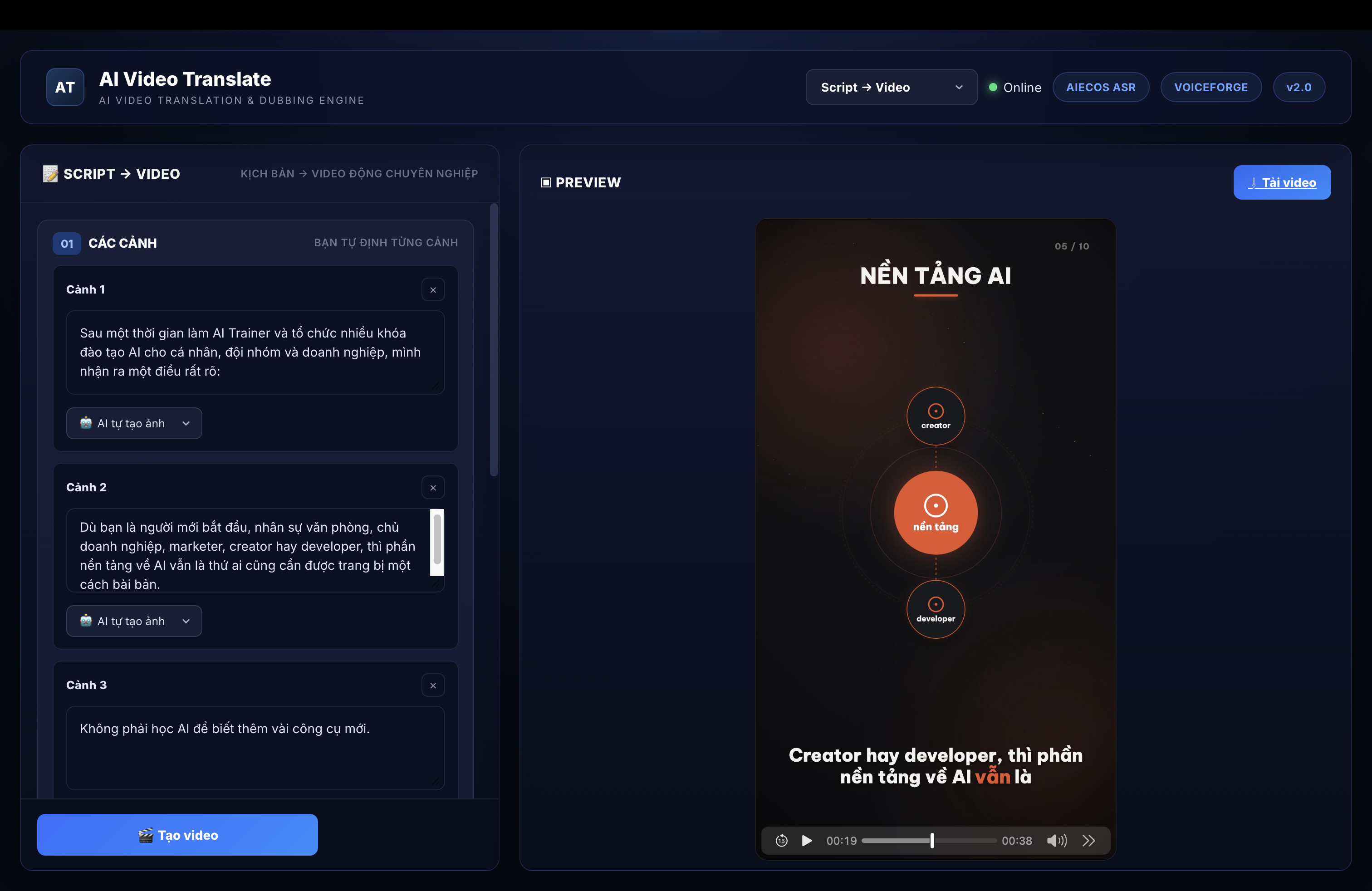
Task: Click the '05 / 10' slide counter
Action: pos(1072,246)
